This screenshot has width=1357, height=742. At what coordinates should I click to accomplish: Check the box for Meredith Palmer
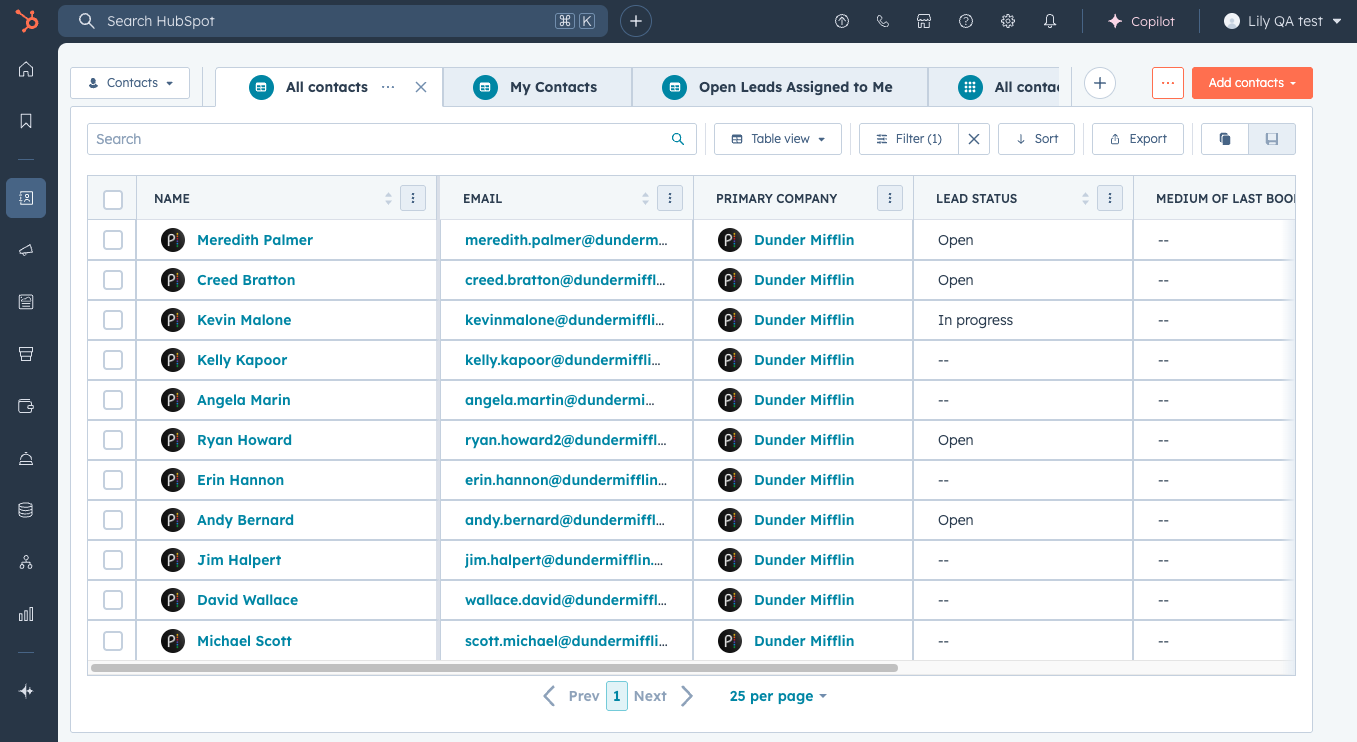113,240
